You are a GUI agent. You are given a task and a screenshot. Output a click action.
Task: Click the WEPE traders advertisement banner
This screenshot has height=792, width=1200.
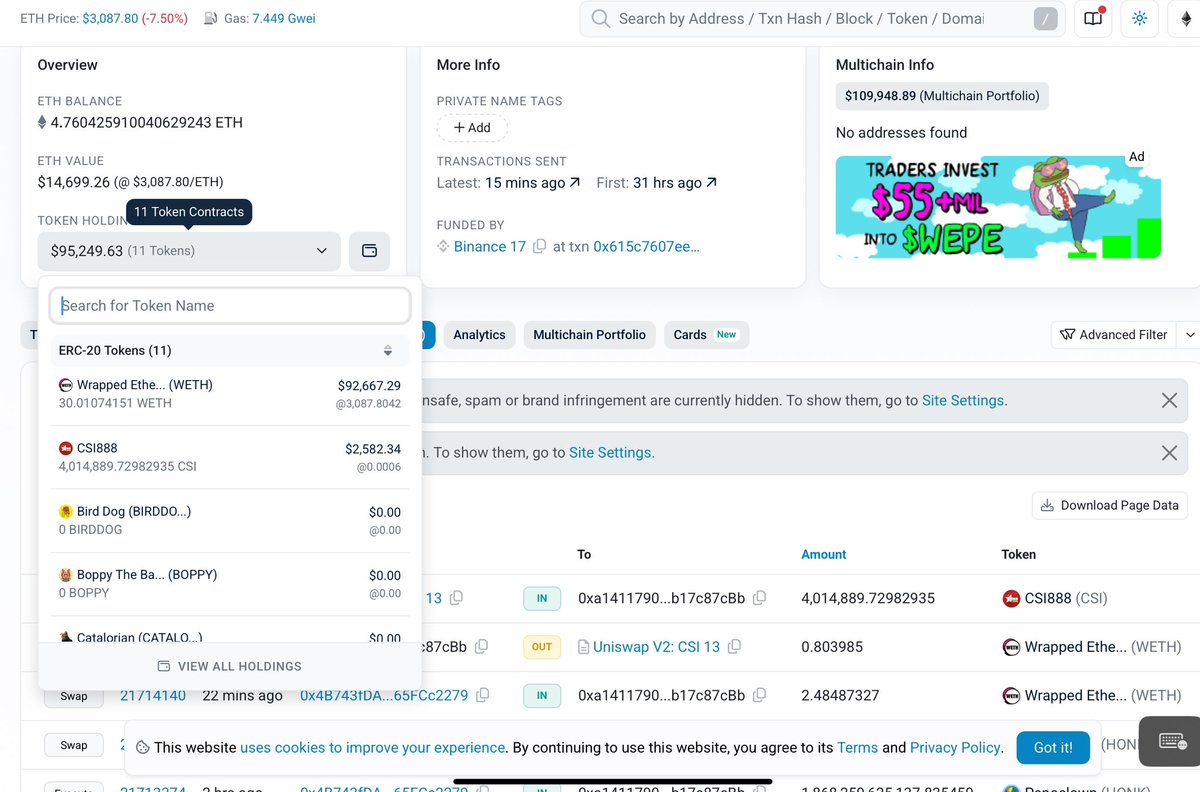point(998,207)
